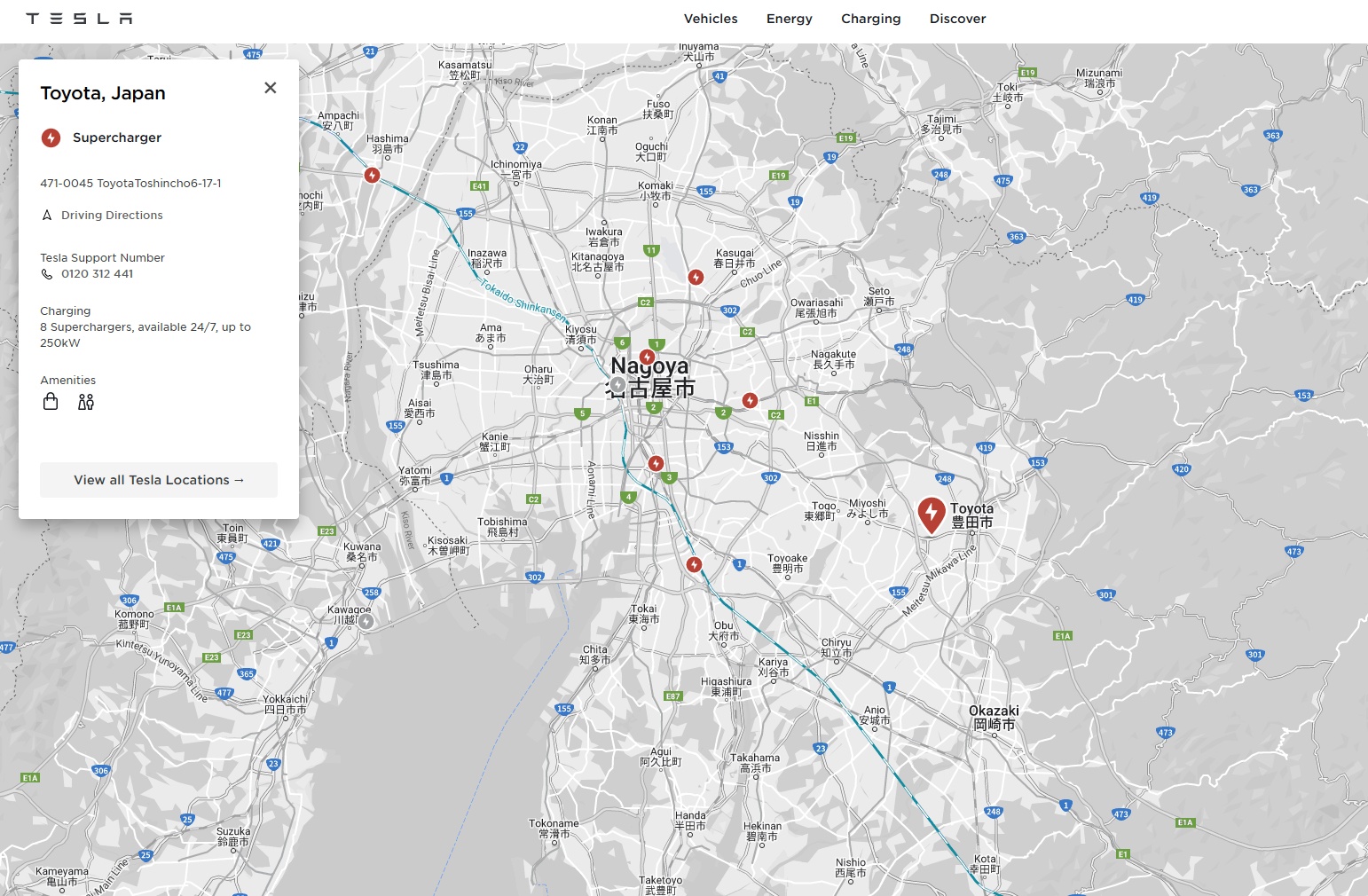This screenshot has width=1368, height=896.
Task: Click the Ichinomiya label on the map
Action: point(516,169)
